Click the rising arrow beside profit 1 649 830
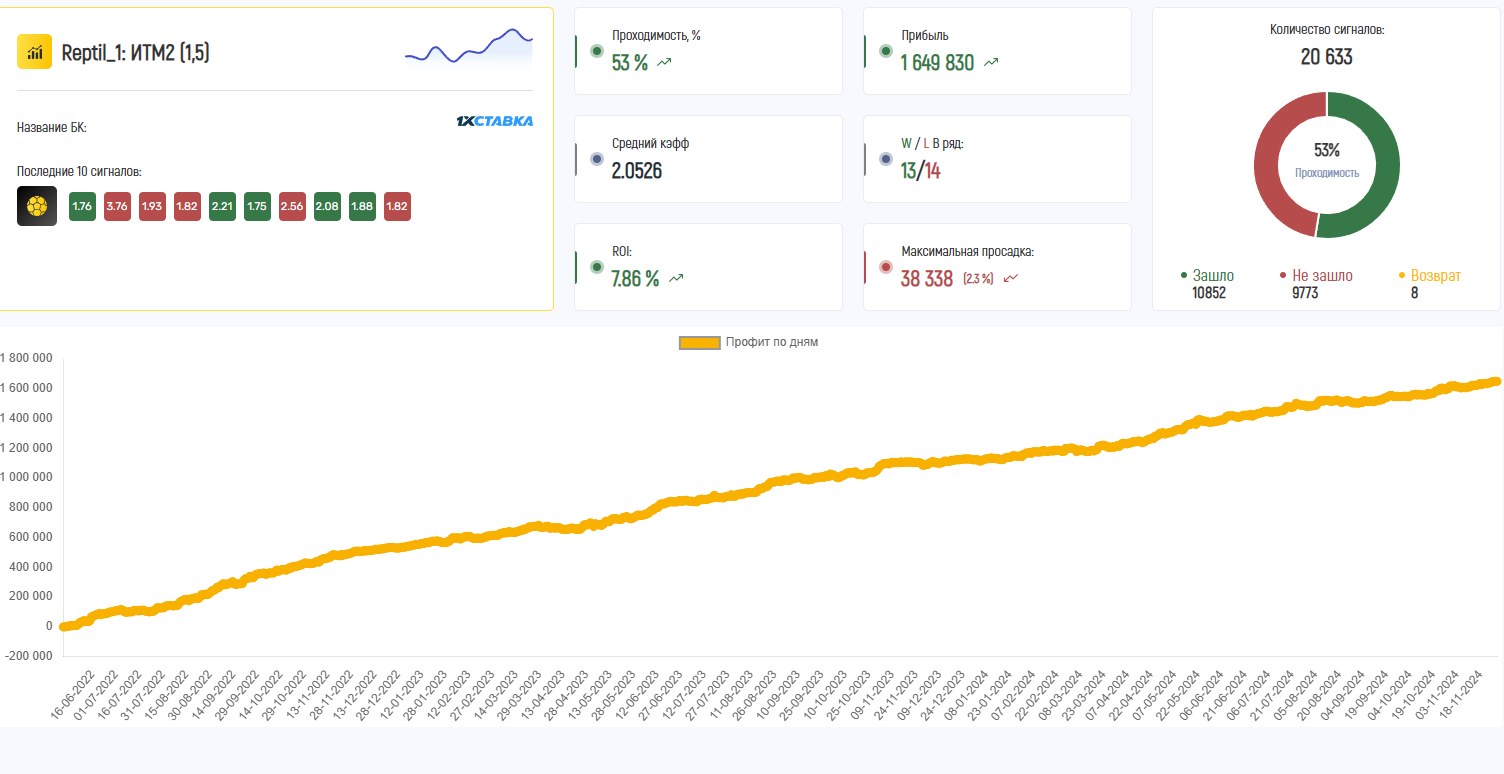Screen dimensions: 1504x774 [x=991, y=62]
